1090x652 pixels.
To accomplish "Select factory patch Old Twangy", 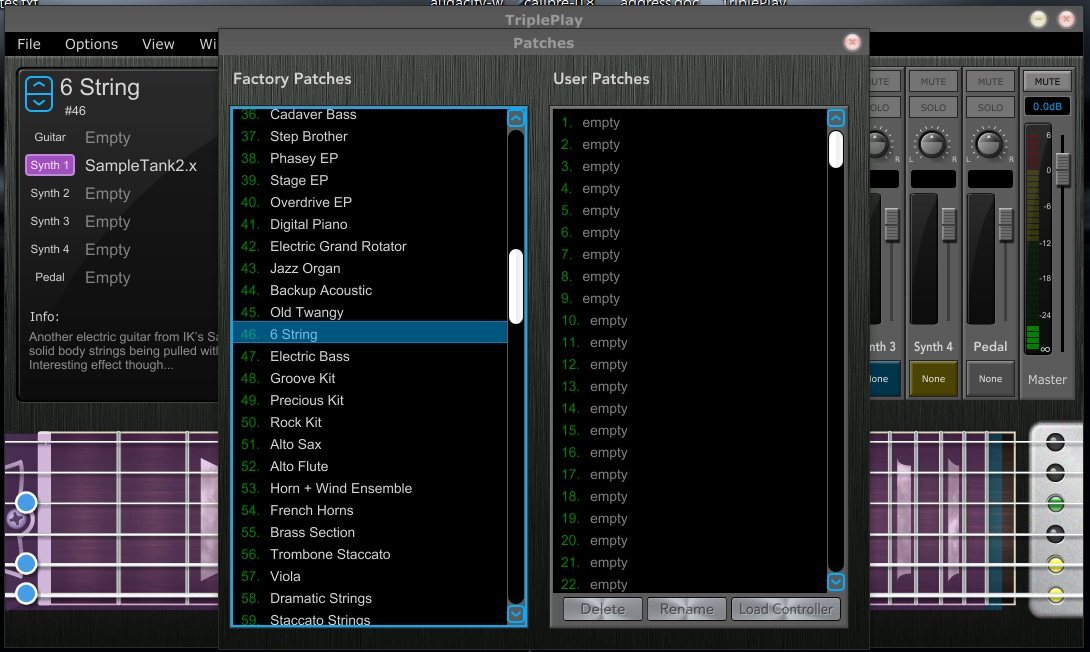I will click(370, 313).
